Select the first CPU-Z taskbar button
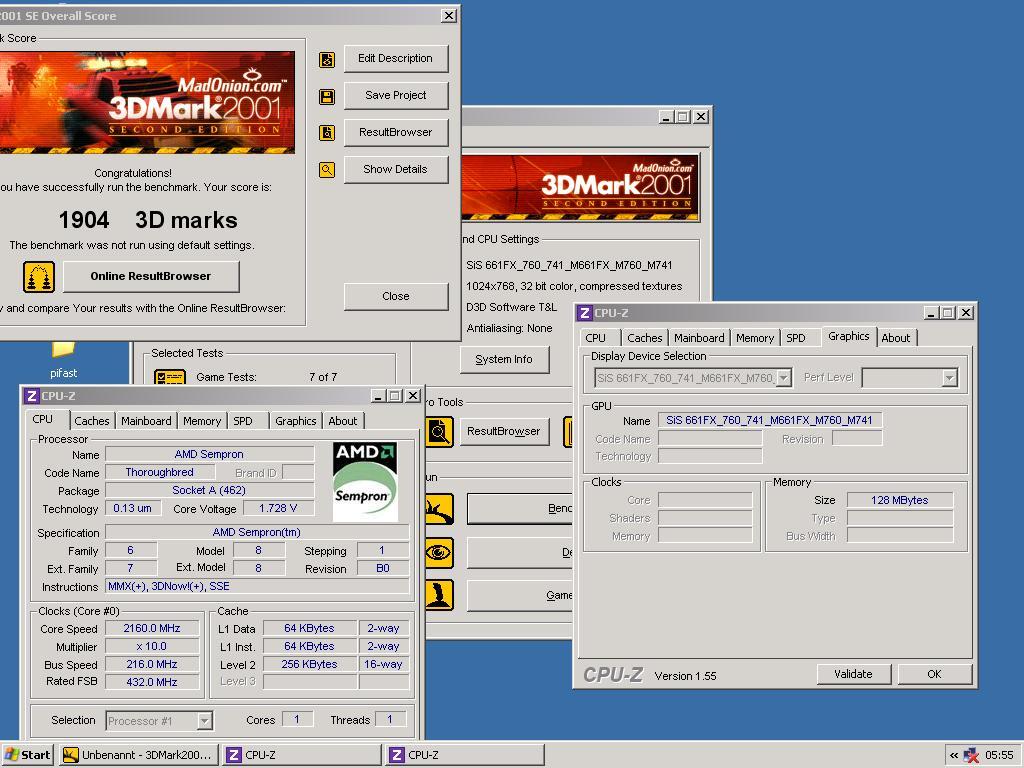 (302, 755)
